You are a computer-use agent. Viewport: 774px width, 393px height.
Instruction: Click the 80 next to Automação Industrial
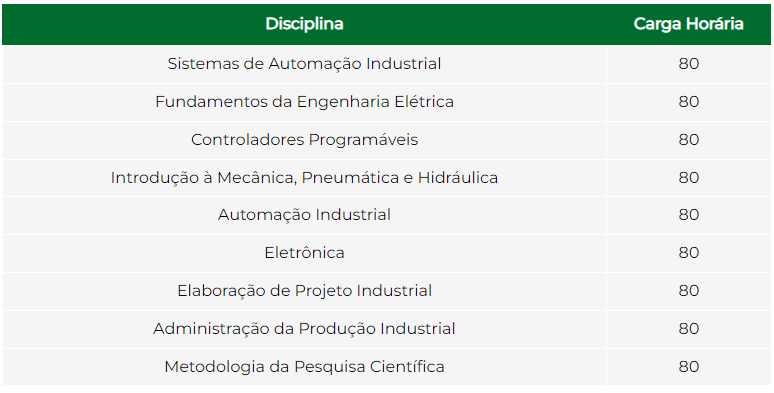(x=689, y=215)
